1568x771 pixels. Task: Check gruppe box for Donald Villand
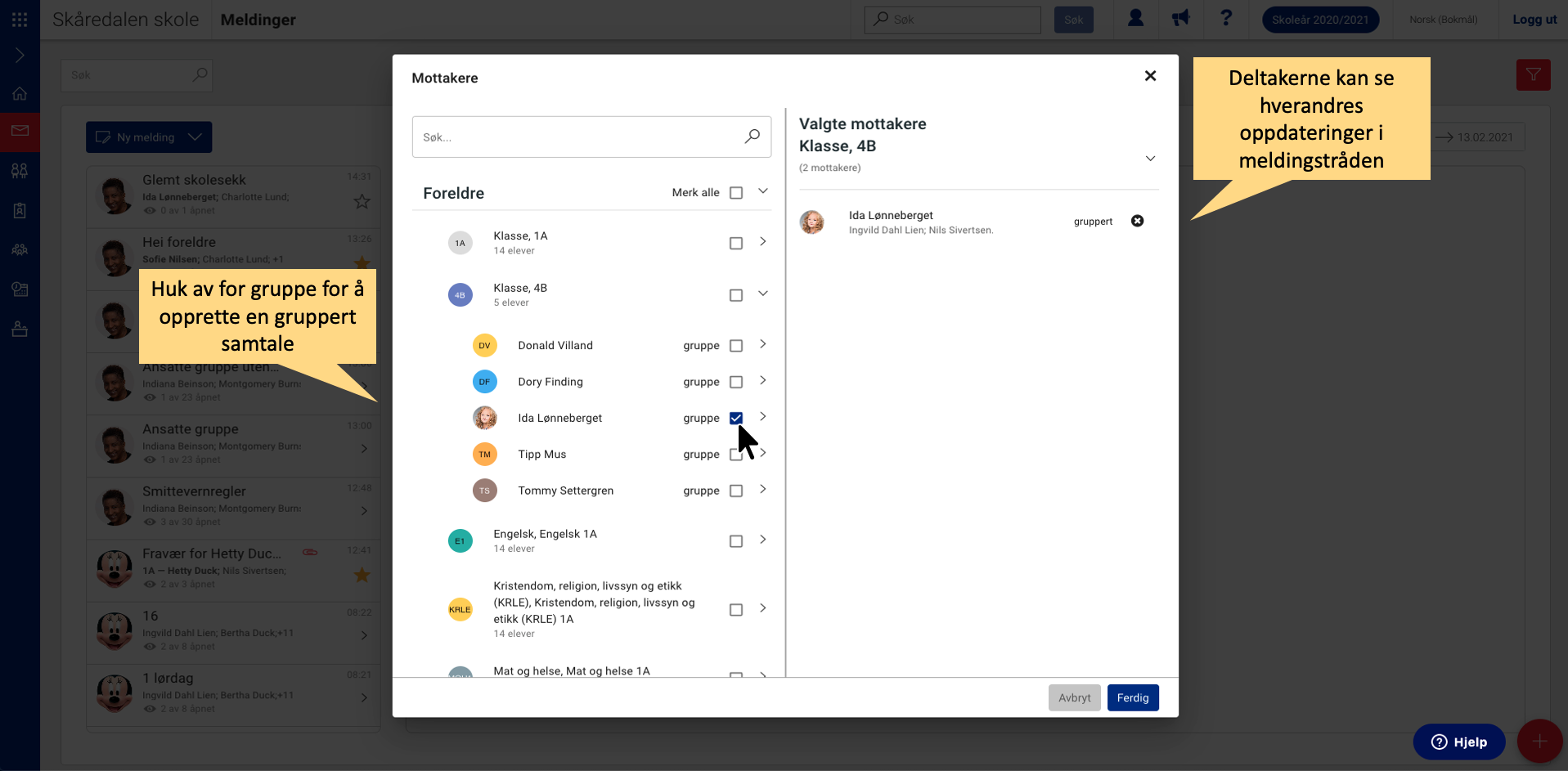(x=736, y=346)
